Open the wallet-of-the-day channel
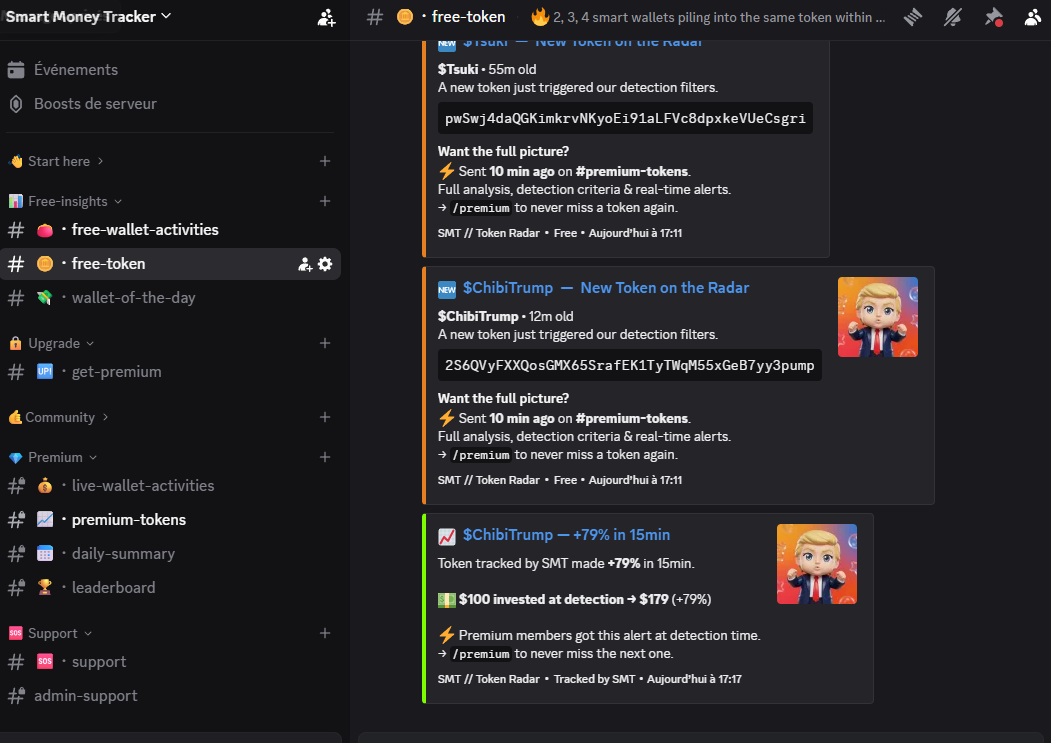 [170, 298]
